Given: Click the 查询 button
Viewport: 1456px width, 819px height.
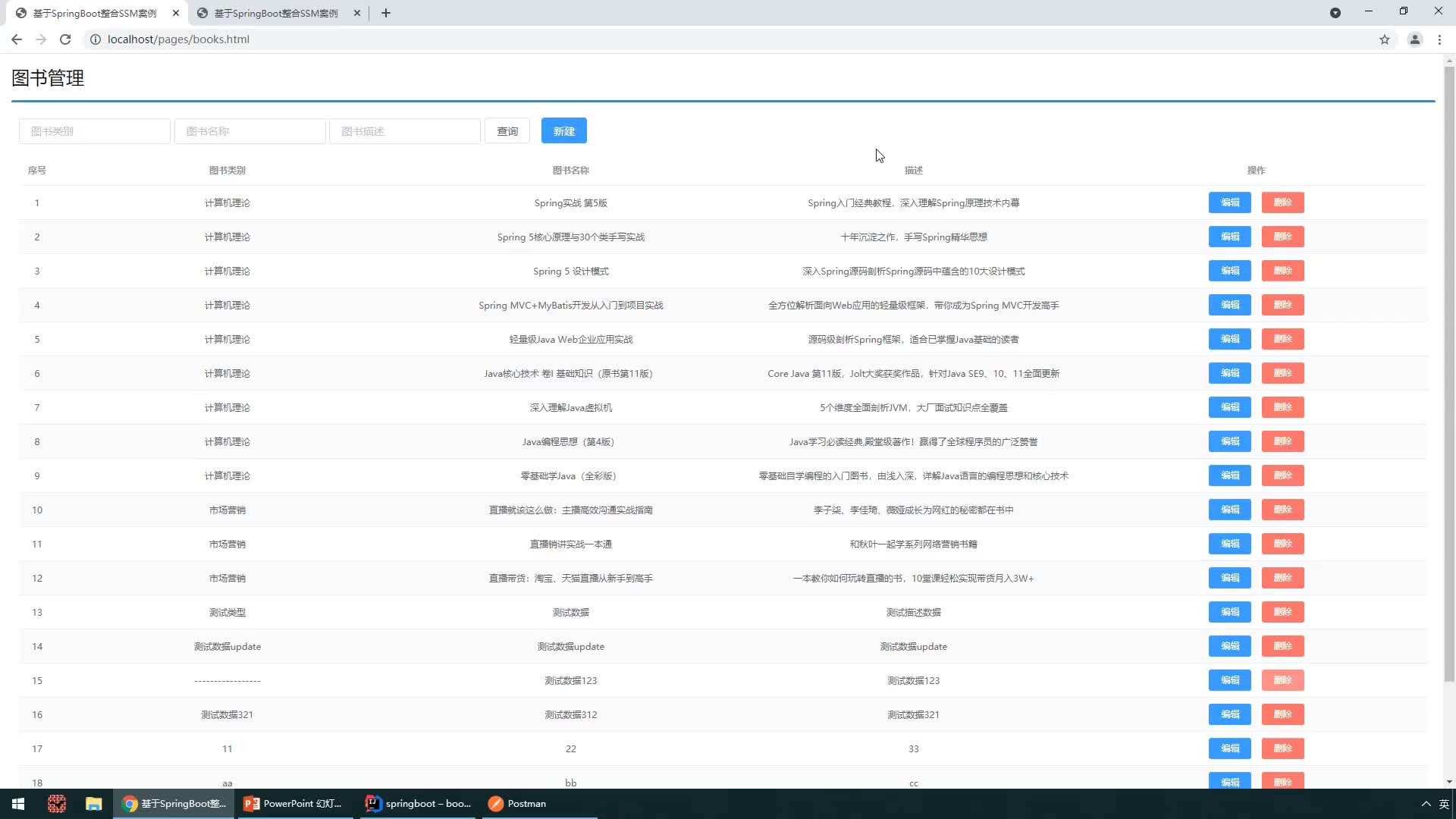Looking at the screenshot, I should (507, 131).
